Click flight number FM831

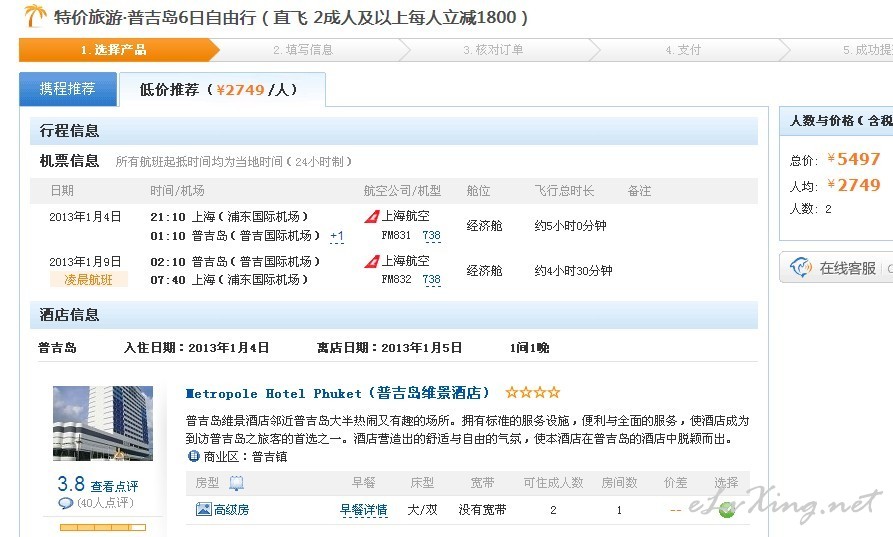pos(396,235)
